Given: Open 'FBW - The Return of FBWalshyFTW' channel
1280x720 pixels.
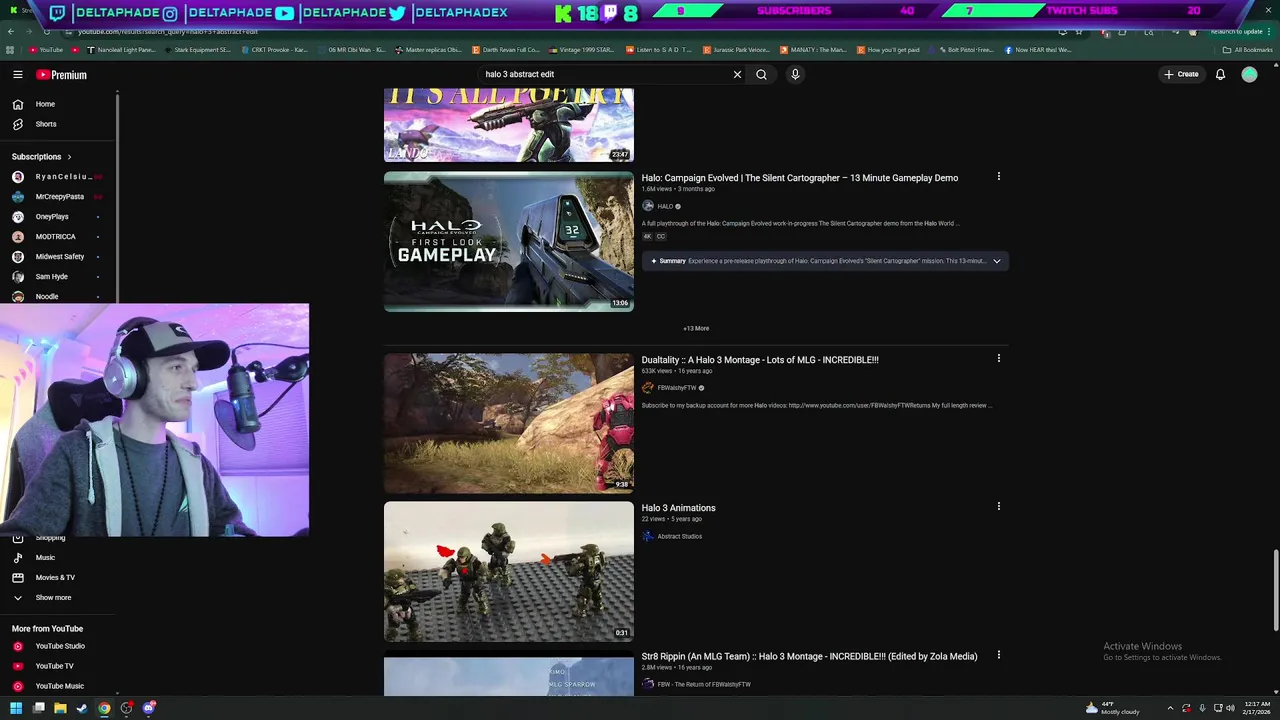Looking at the screenshot, I should [x=704, y=684].
